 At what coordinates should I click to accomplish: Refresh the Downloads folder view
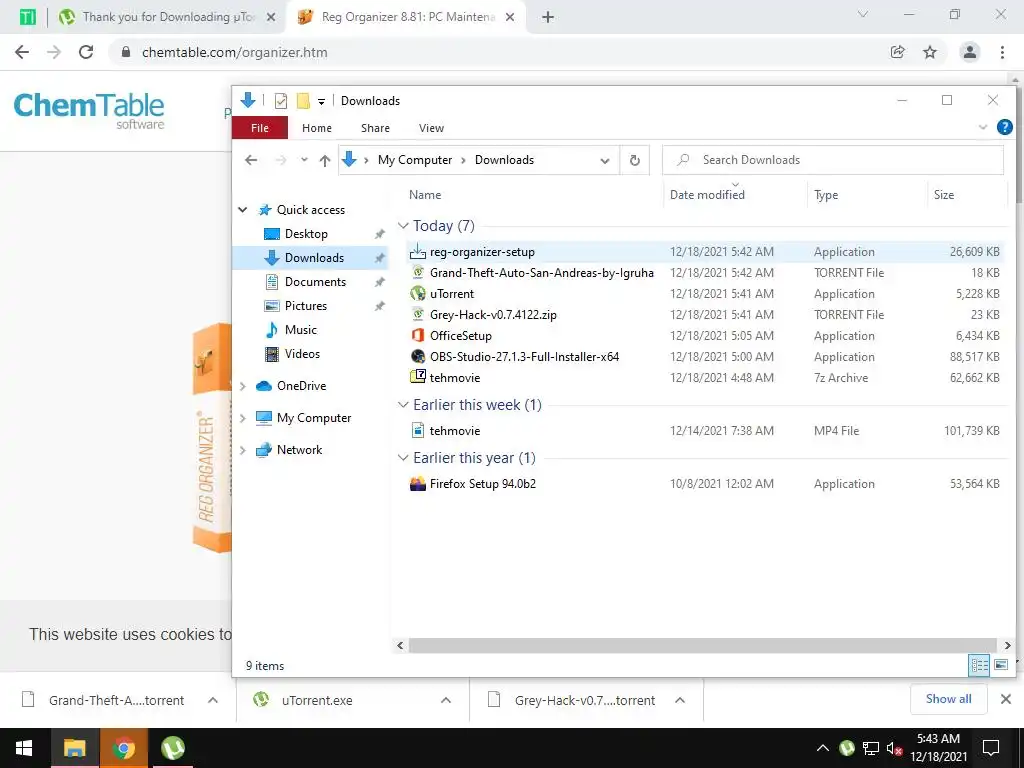coord(634,160)
